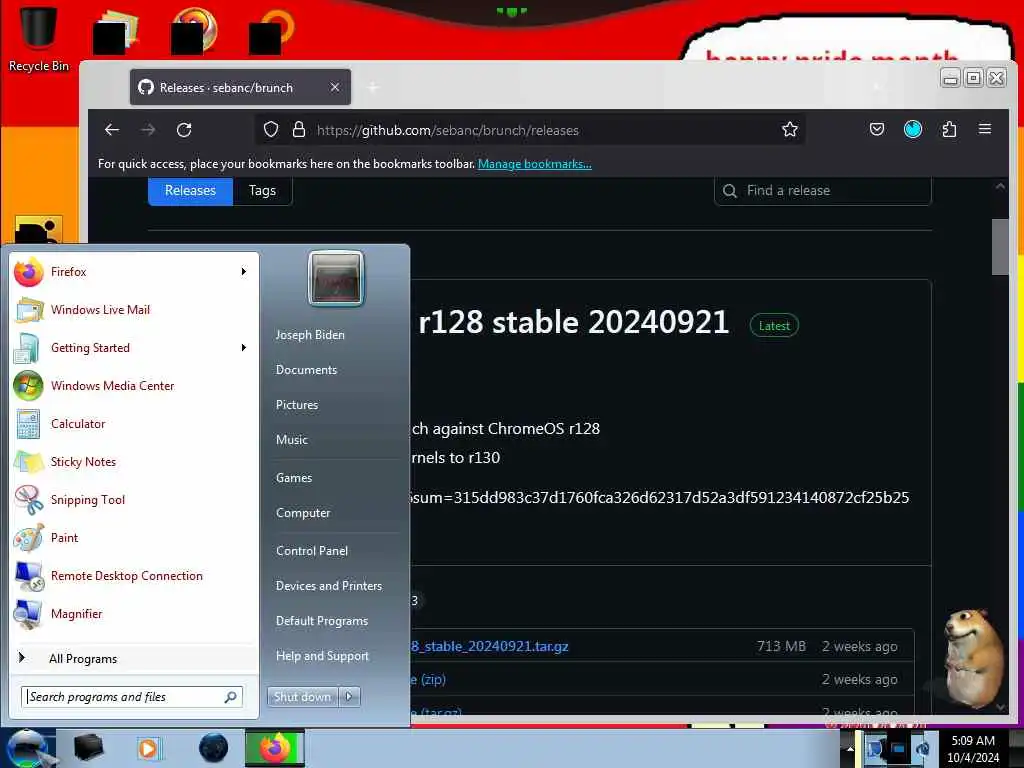The image size is (1024, 768).
Task: Click the "713 MB" file size text
Action: 781,647
